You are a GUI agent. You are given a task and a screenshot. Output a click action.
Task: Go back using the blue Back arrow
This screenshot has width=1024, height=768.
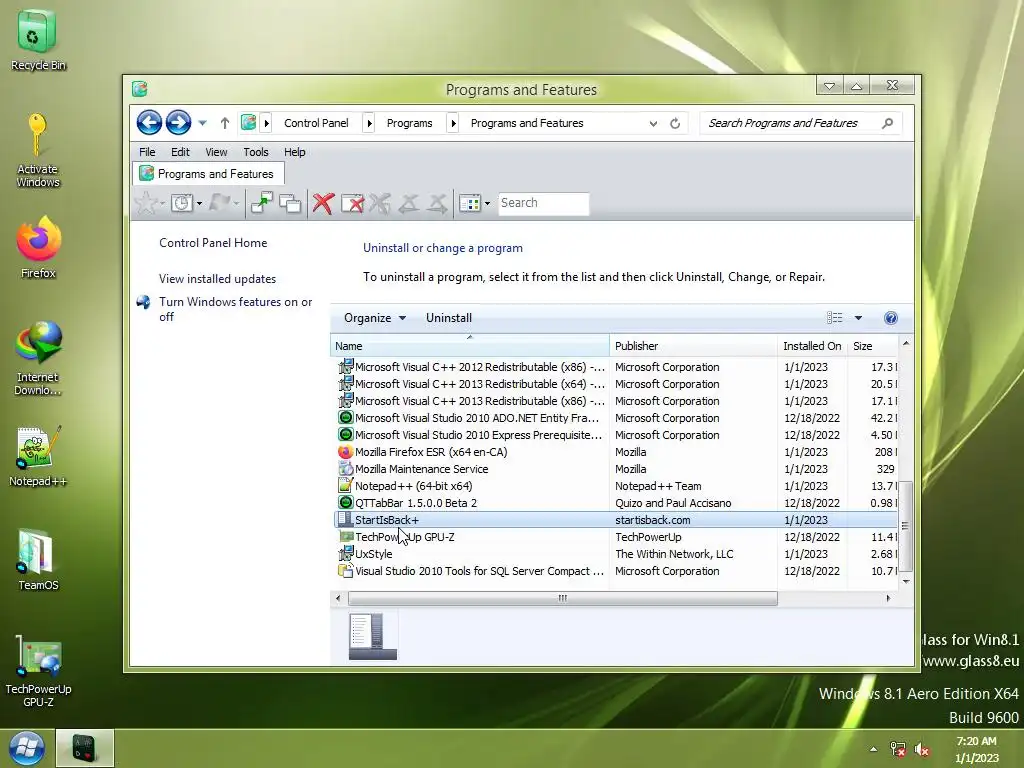point(149,122)
